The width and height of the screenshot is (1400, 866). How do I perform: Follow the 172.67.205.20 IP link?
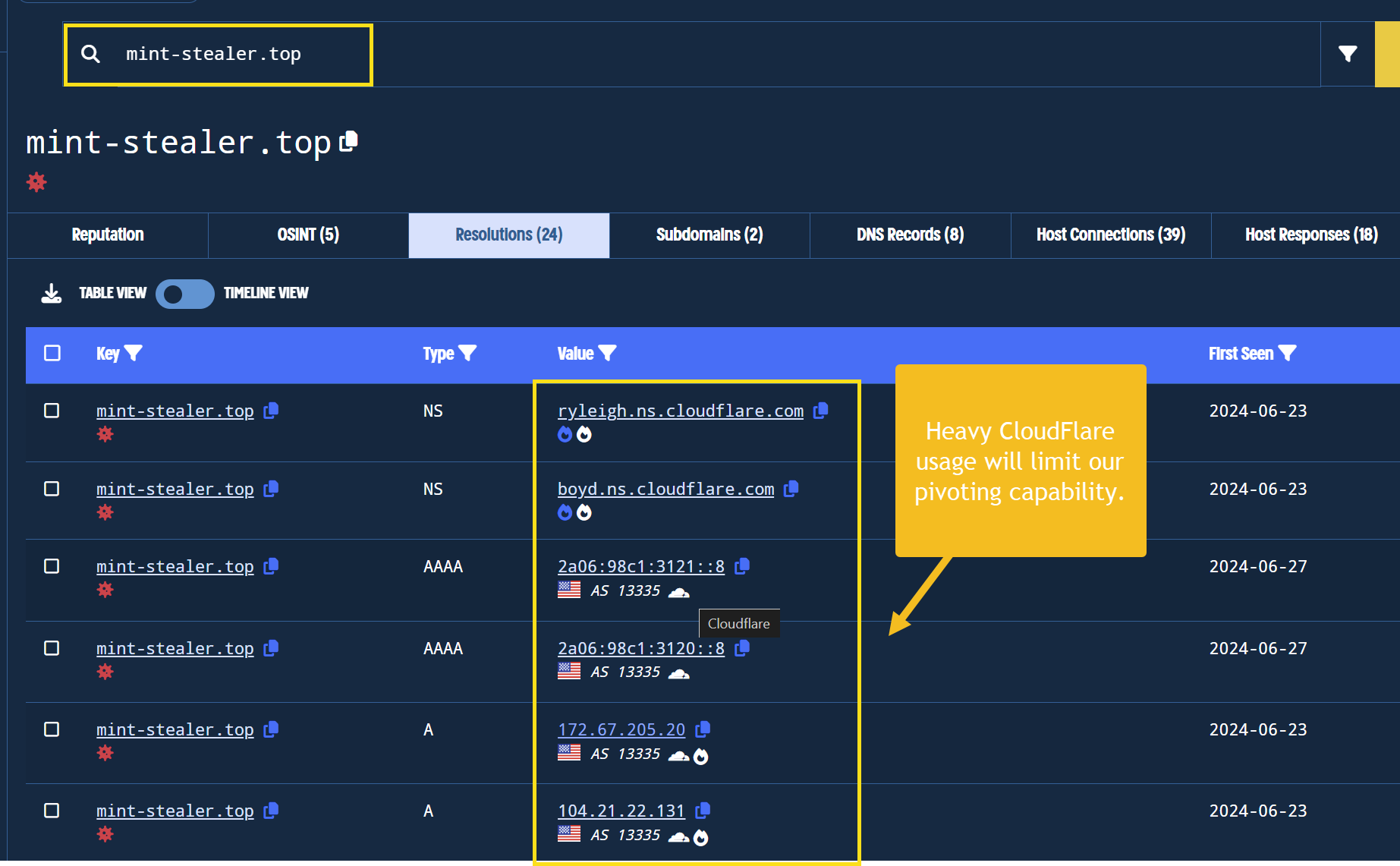(x=621, y=729)
